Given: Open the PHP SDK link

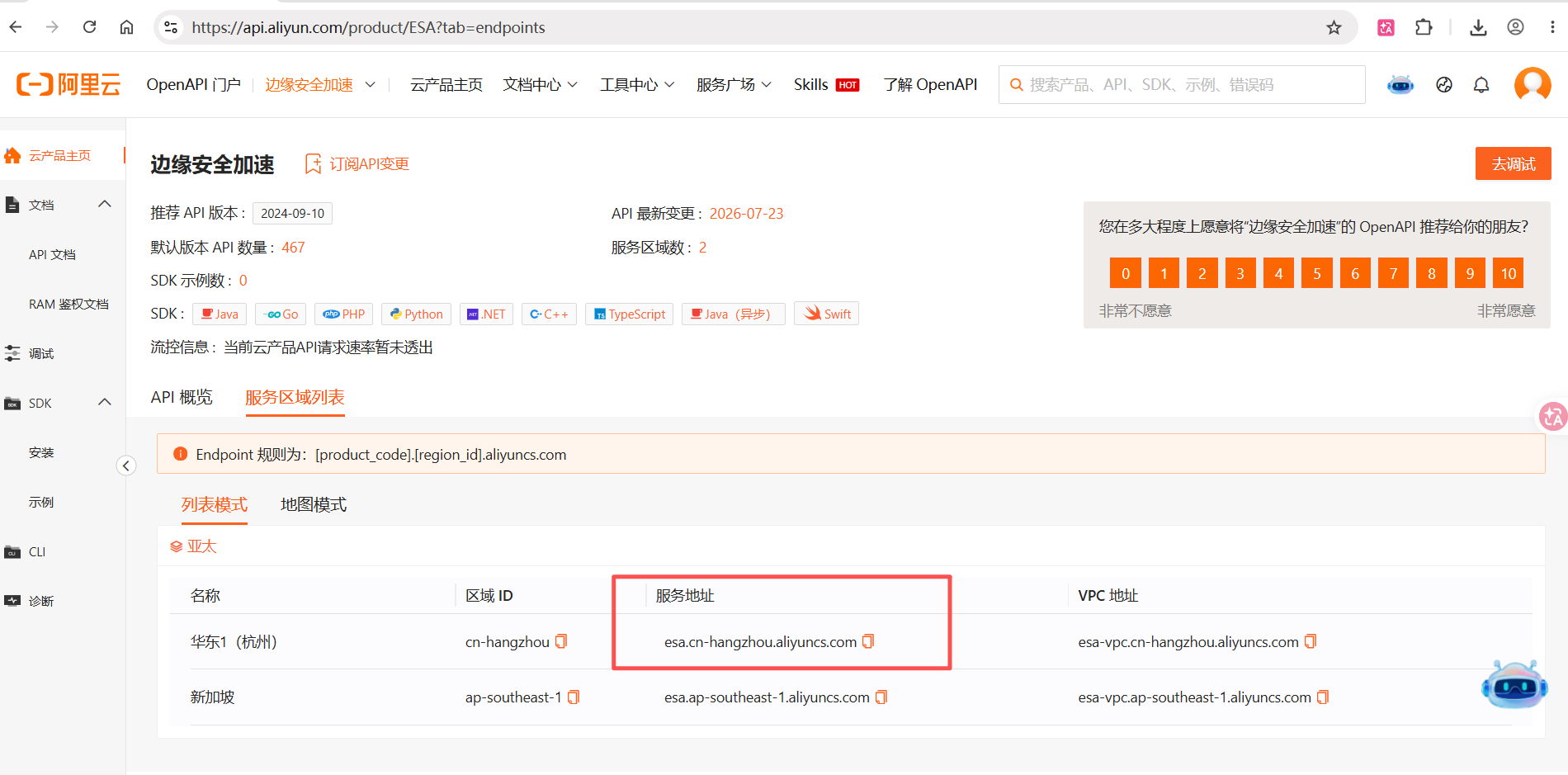Looking at the screenshot, I should pos(344,314).
